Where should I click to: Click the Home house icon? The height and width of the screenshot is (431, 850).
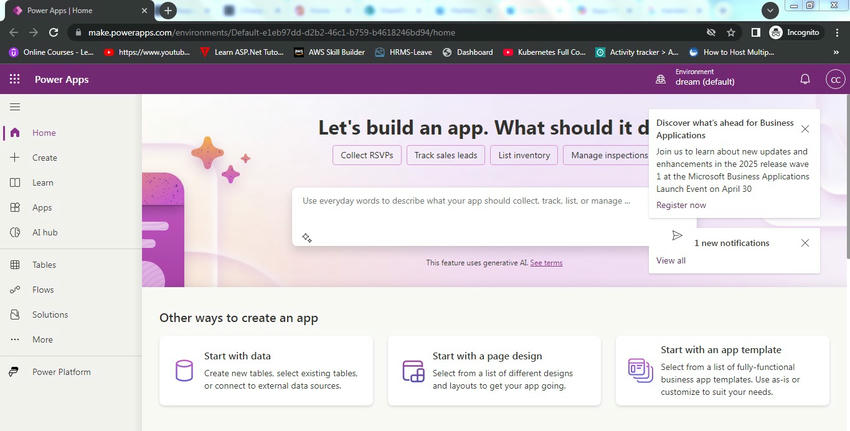pyautogui.click(x=15, y=133)
